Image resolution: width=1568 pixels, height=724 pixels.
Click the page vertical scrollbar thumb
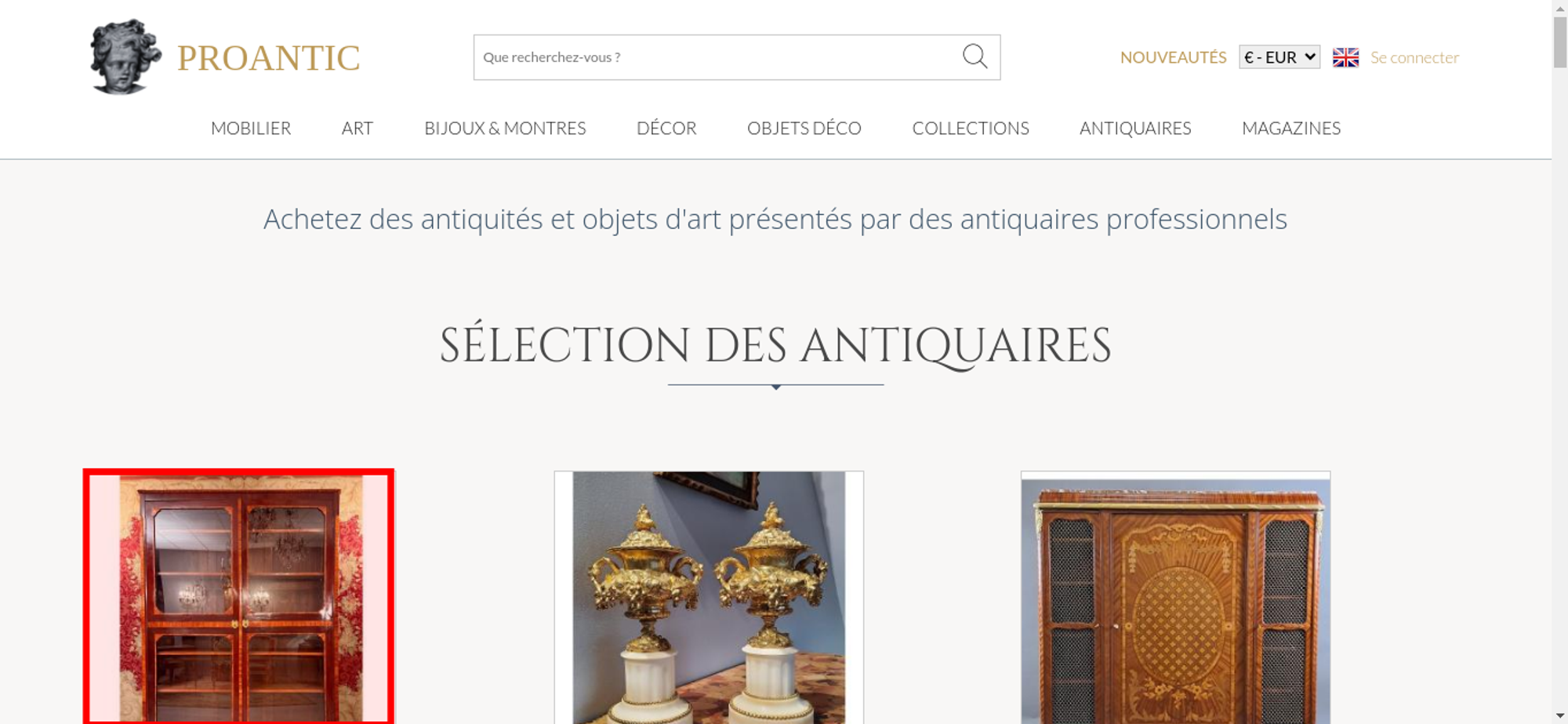point(1560,42)
